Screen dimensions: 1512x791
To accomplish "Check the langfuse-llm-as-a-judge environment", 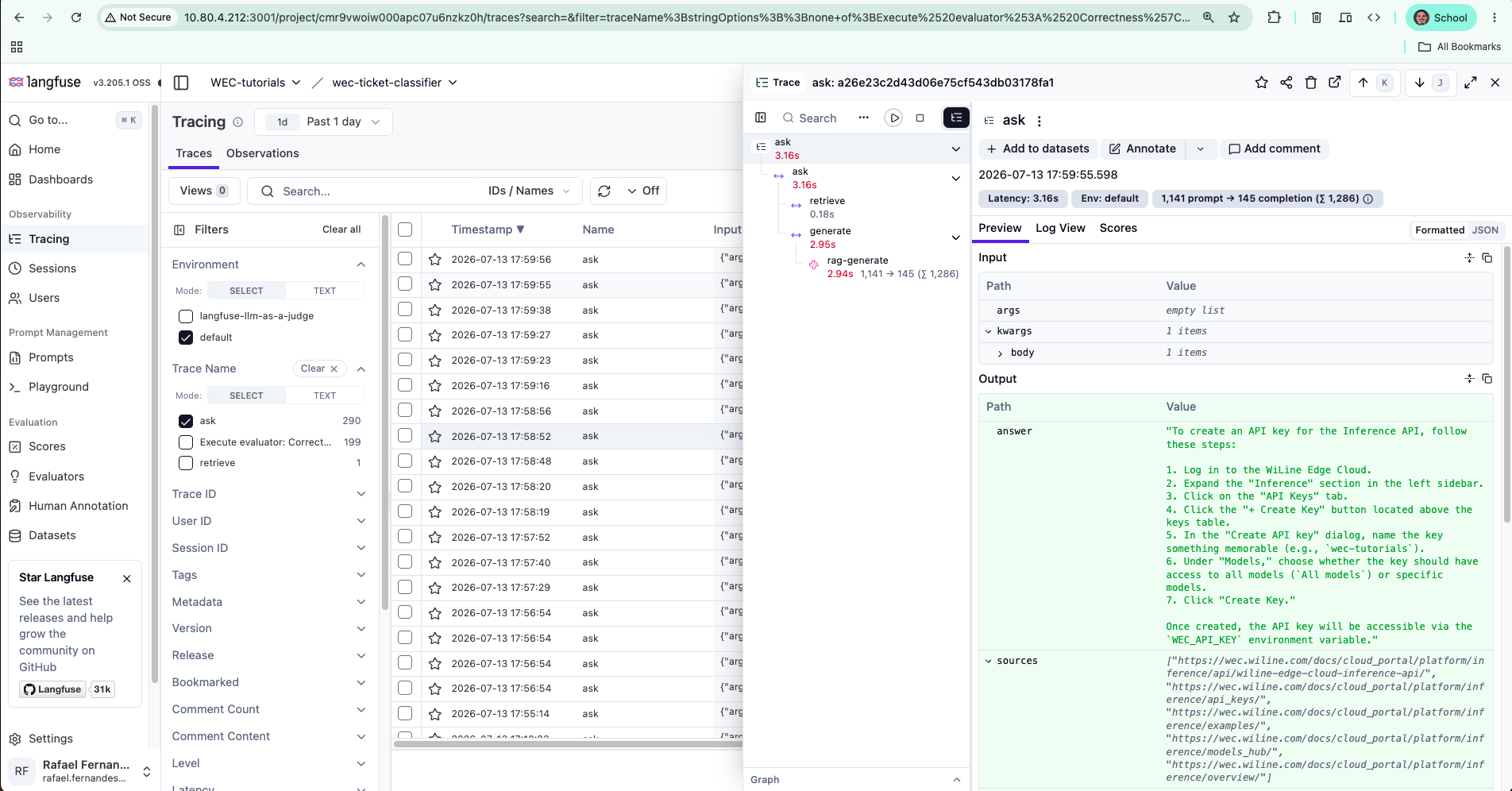I will [186, 316].
